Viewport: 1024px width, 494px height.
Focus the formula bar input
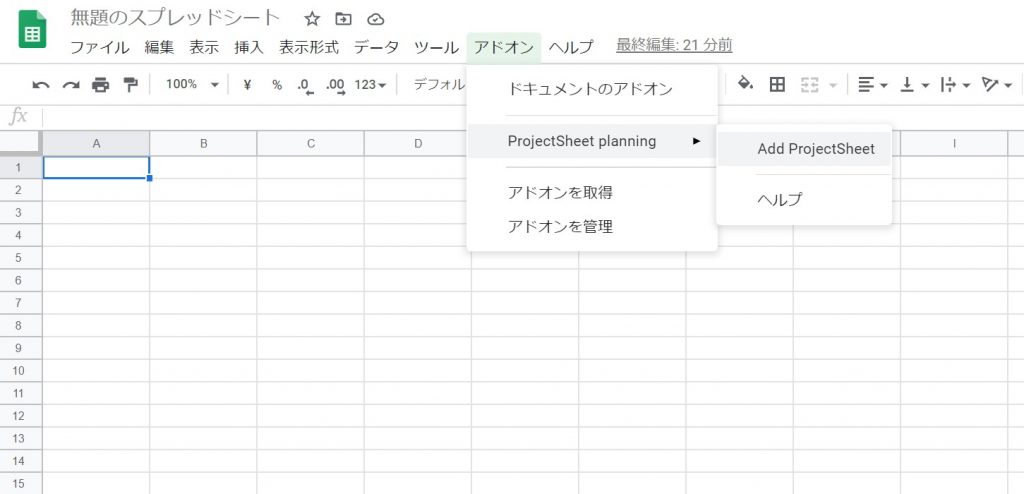[x=255, y=117]
